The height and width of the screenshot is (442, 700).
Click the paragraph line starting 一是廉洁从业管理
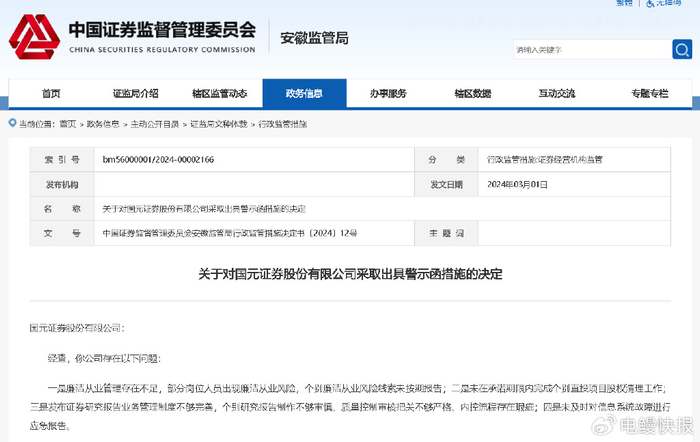click(x=358, y=388)
